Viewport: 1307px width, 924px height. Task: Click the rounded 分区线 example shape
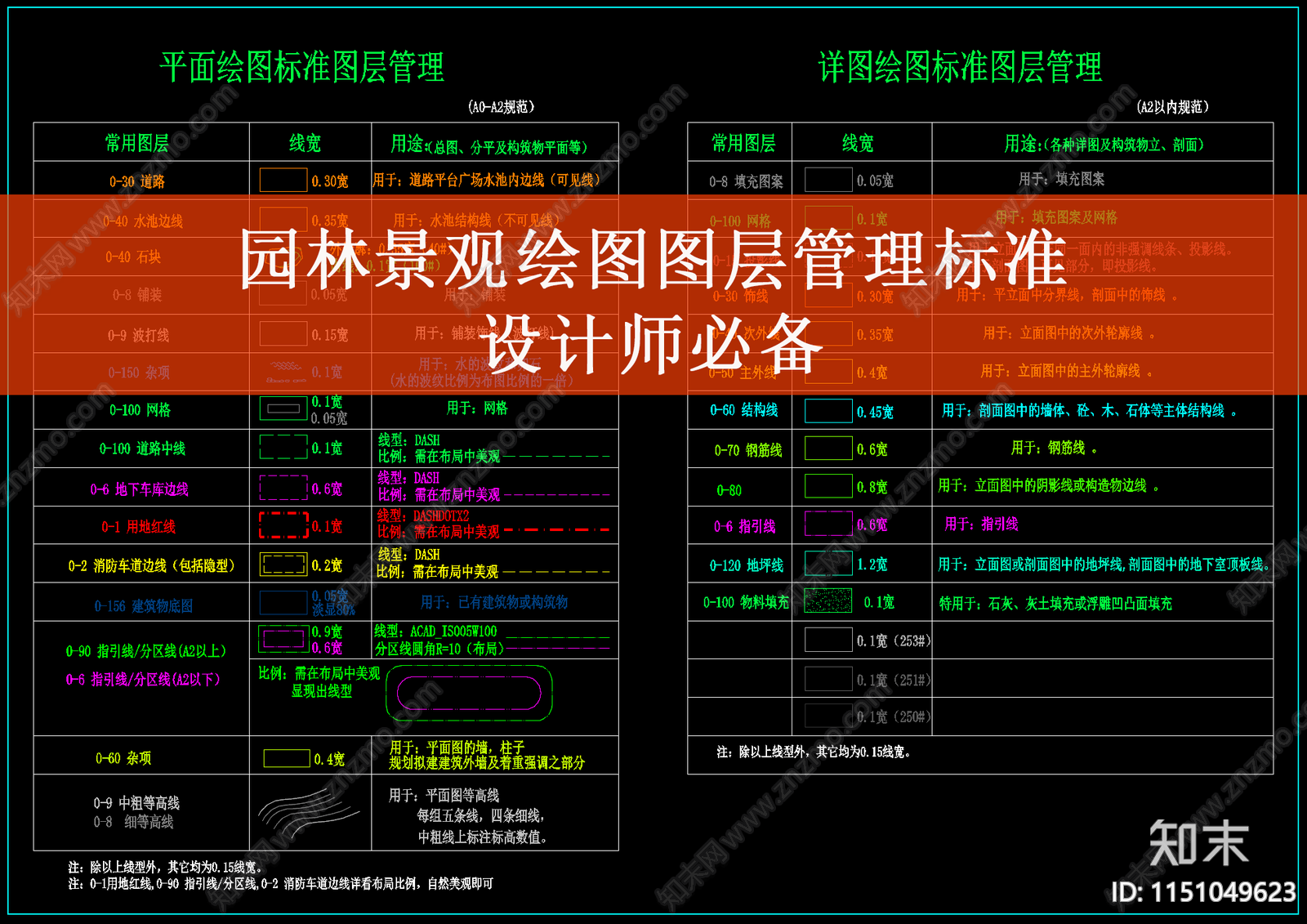click(x=469, y=694)
